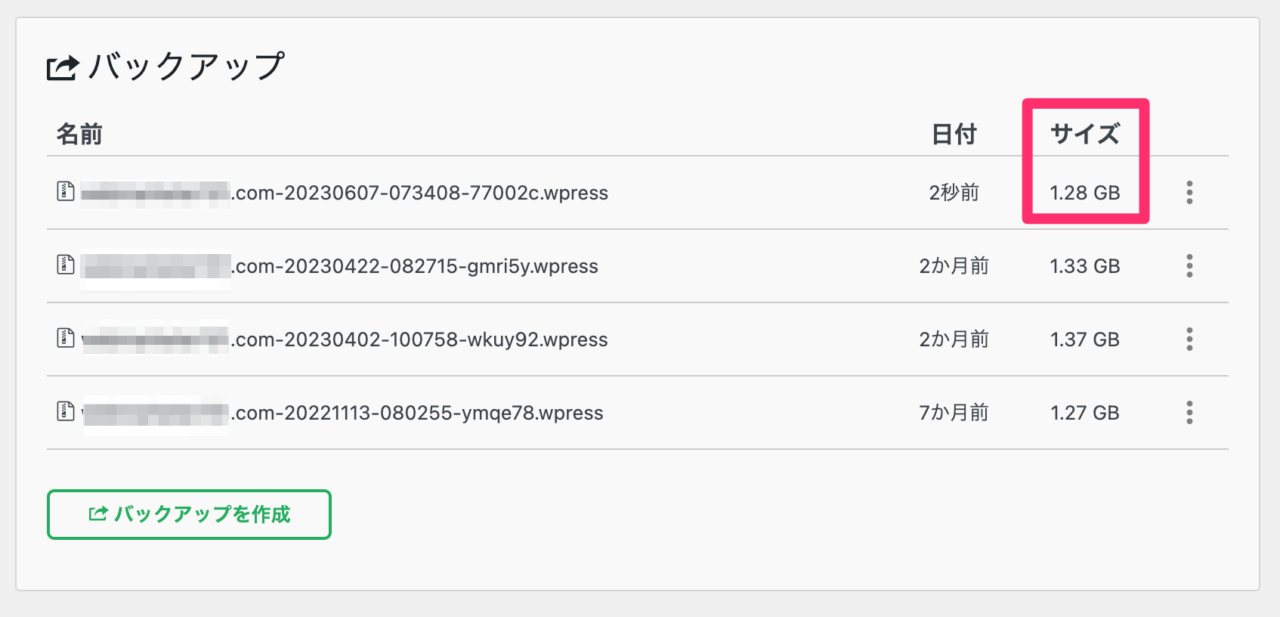
Task: Select backup file name ending ymqe78.wpress
Action: pyautogui.click(x=342, y=412)
